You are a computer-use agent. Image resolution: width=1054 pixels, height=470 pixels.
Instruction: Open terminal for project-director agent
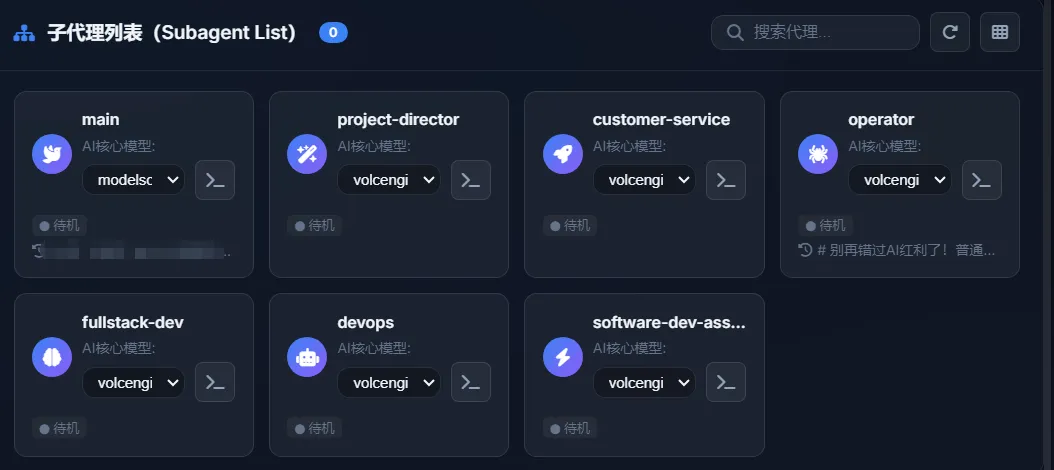(471, 180)
